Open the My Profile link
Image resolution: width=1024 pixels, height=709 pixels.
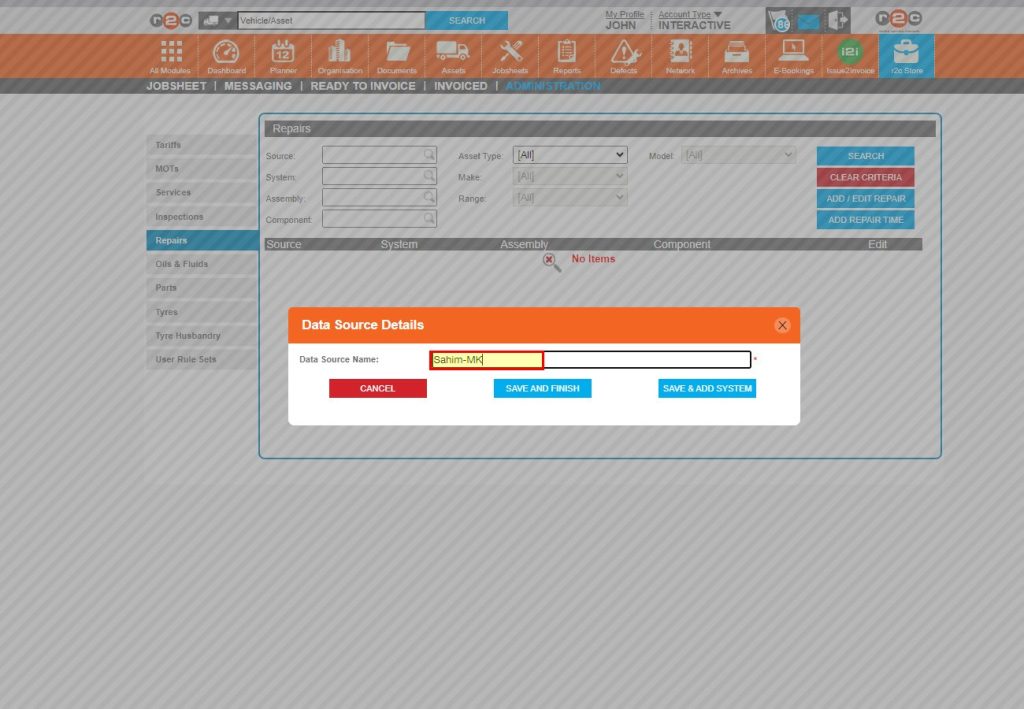[624, 14]
